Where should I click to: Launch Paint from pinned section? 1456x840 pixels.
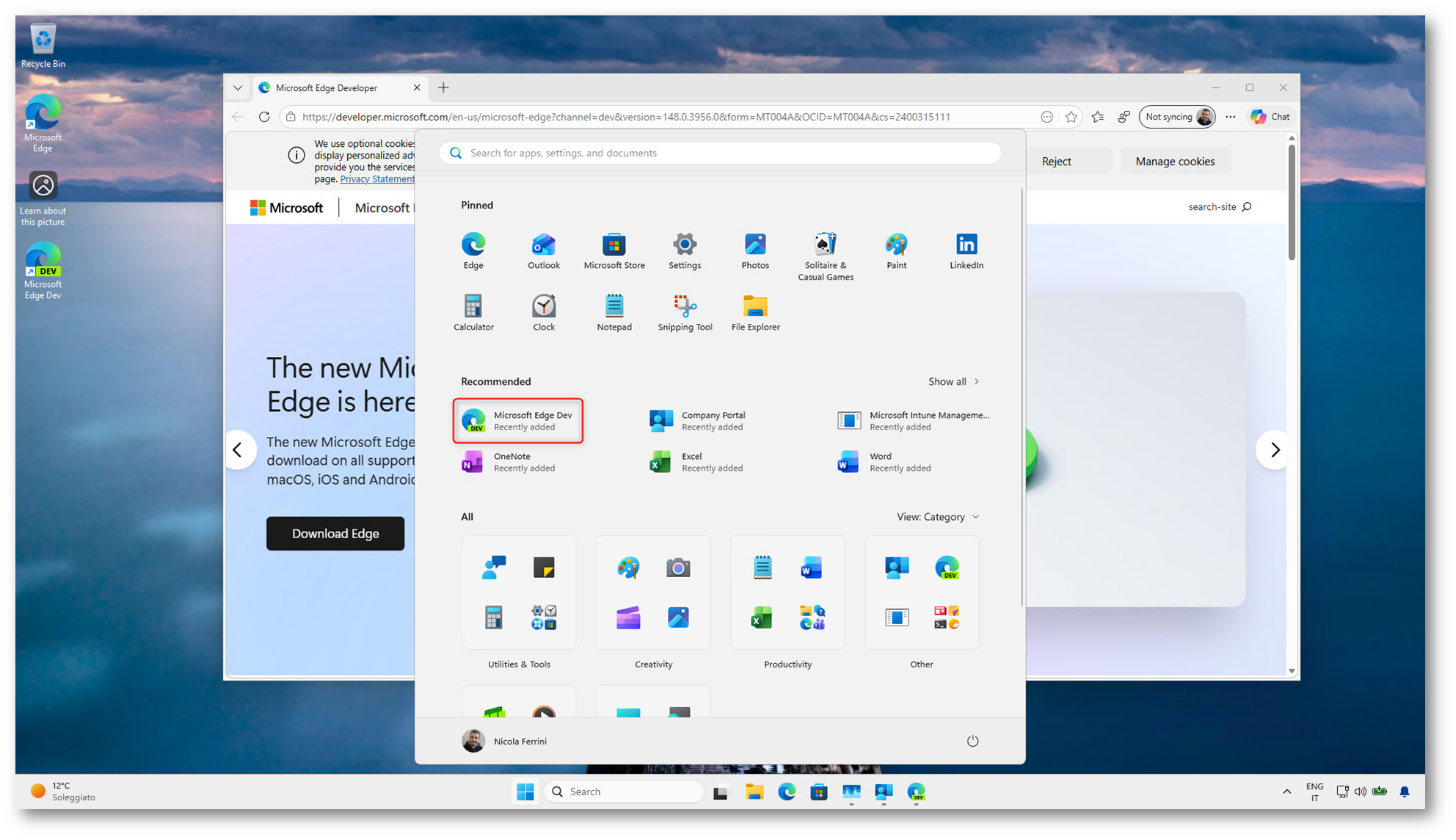click(895, 250)
